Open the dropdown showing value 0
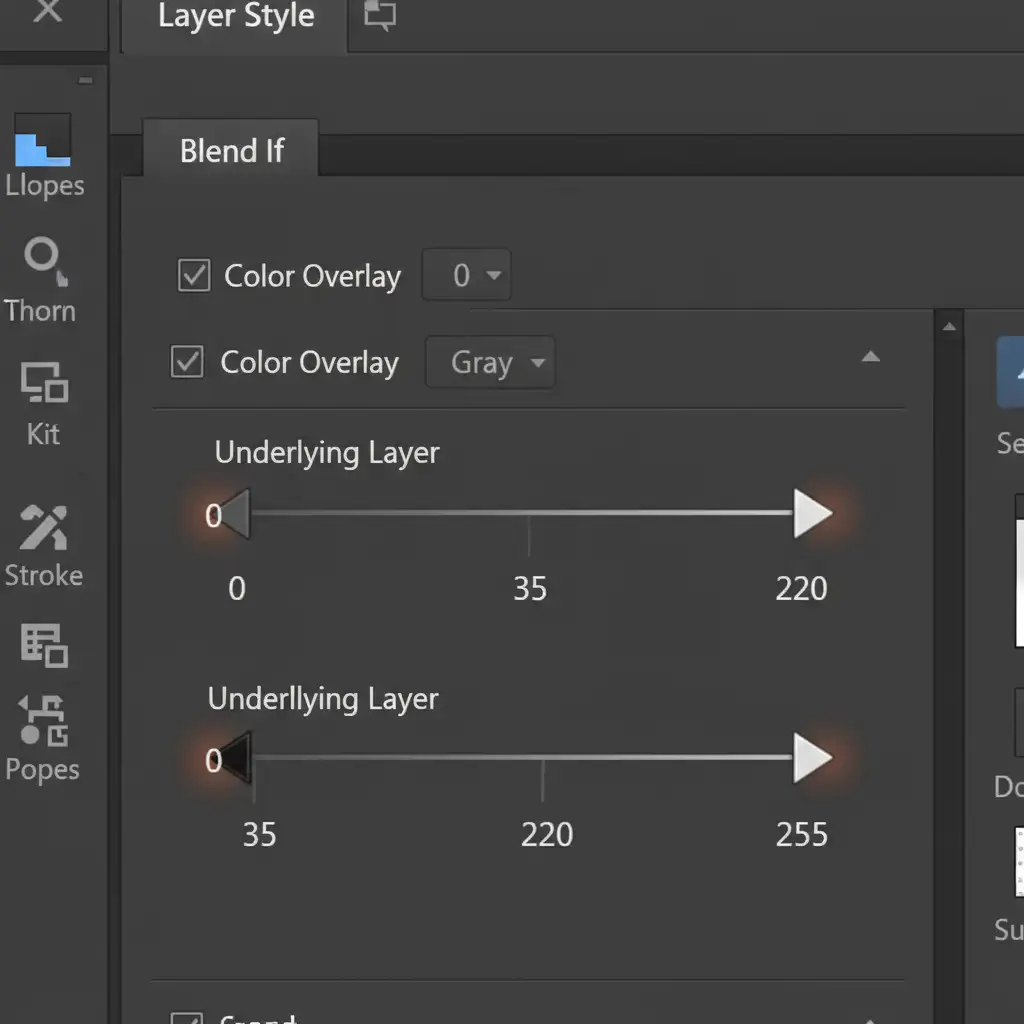Image resolution: width=1024 pixels, height=1024 pixels. click(467, 276)
